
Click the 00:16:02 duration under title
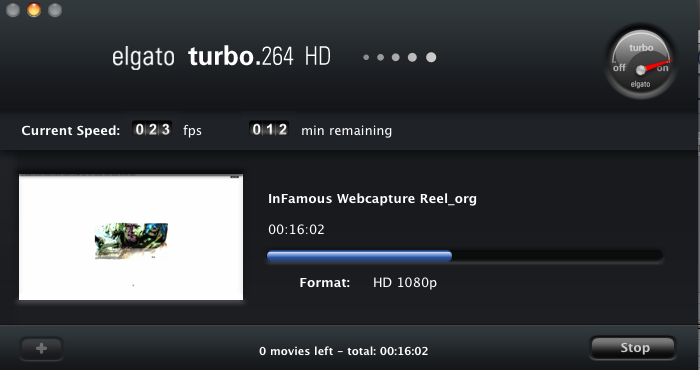296,229
